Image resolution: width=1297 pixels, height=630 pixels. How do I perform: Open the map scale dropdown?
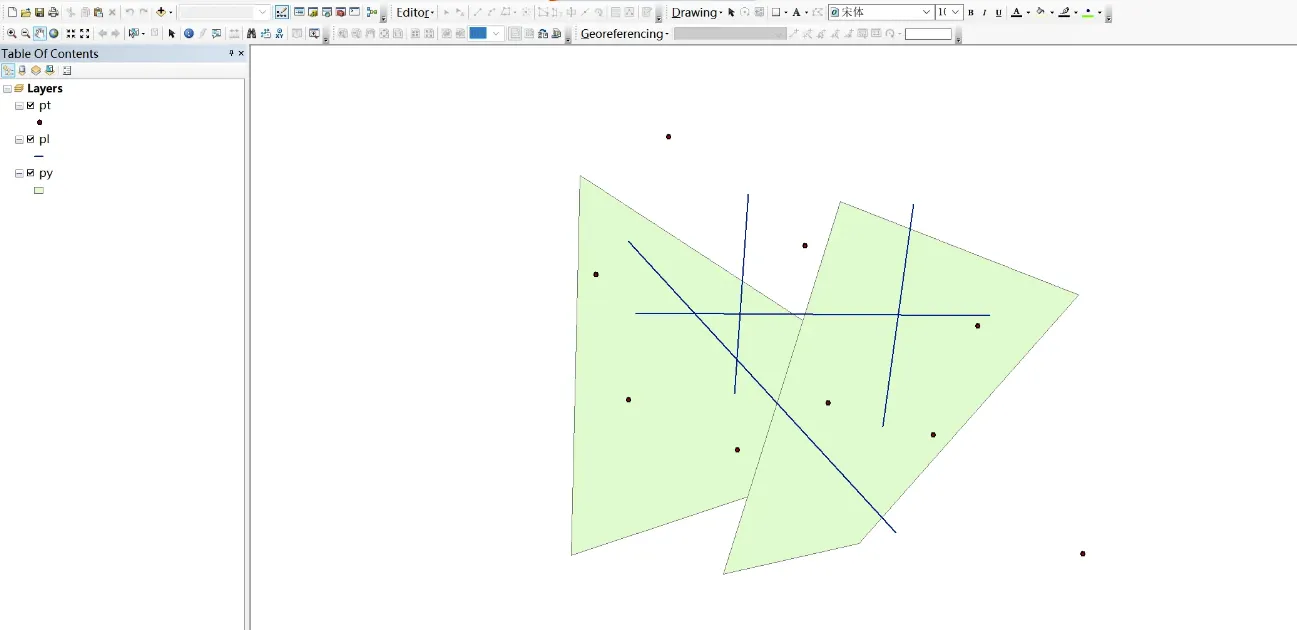(263, 12)
